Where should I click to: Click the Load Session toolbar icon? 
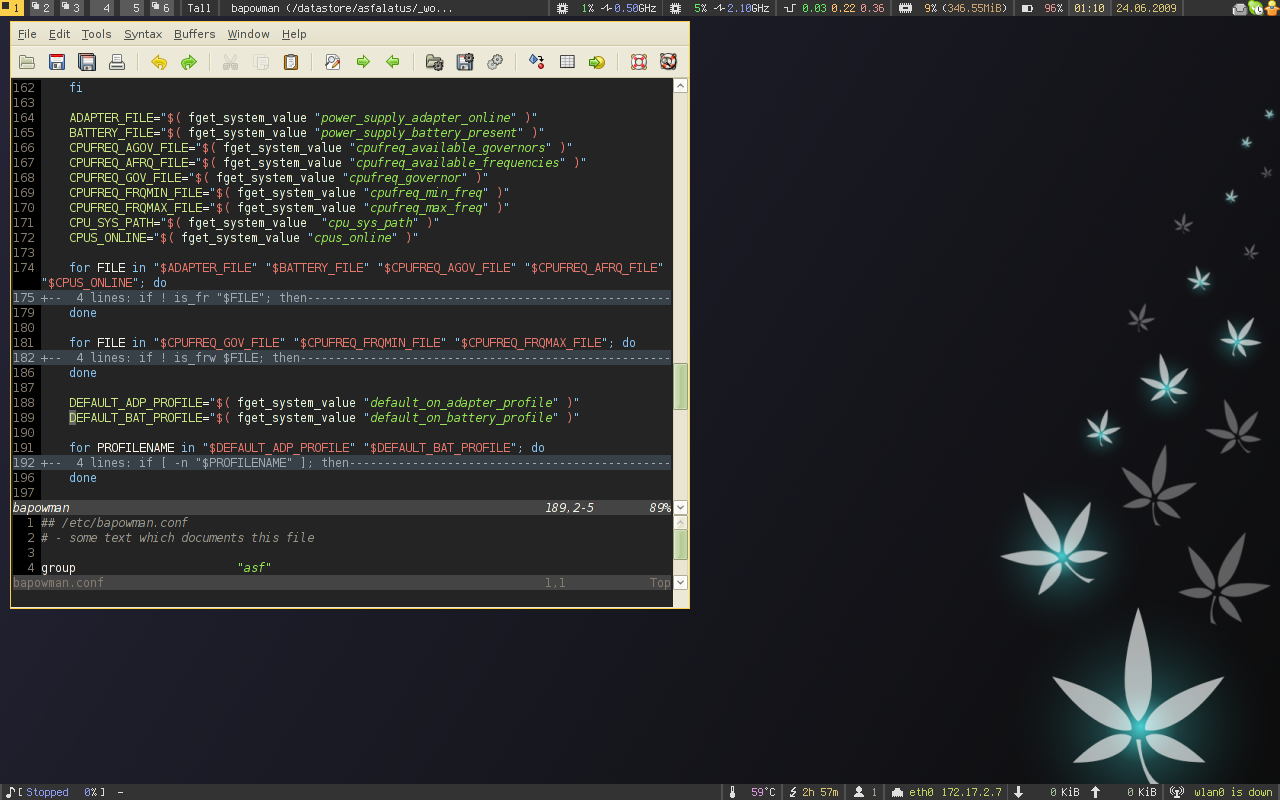point(435,62)
